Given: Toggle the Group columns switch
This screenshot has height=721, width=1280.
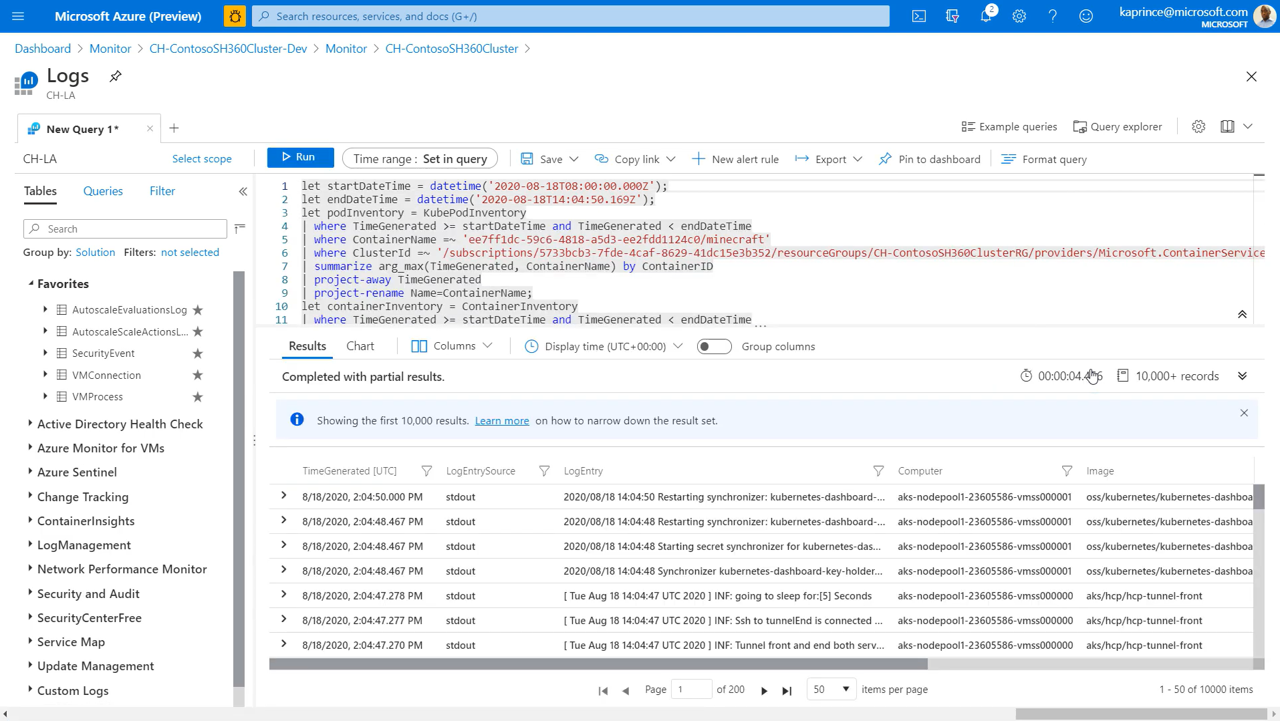Looking at the screenshot, I should (x=714, y=347).
